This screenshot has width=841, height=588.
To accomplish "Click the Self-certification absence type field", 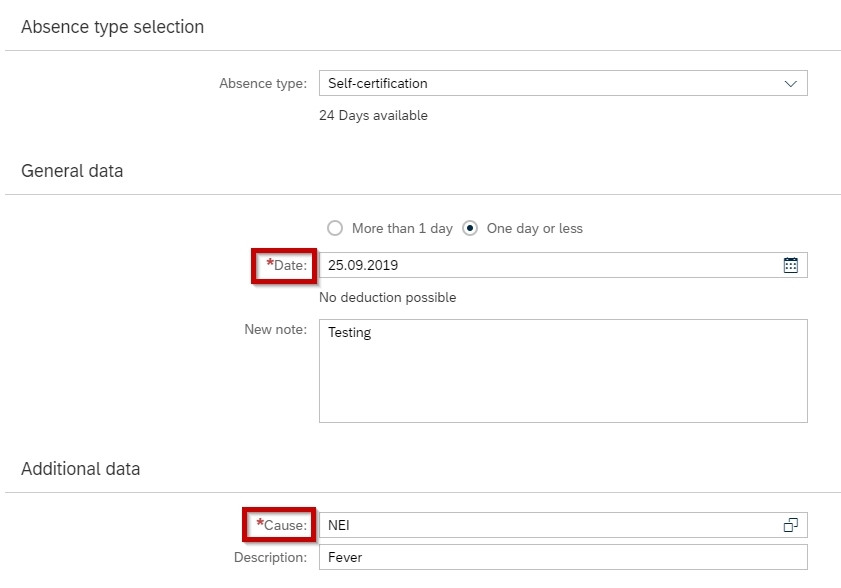I will coord(563,83).
